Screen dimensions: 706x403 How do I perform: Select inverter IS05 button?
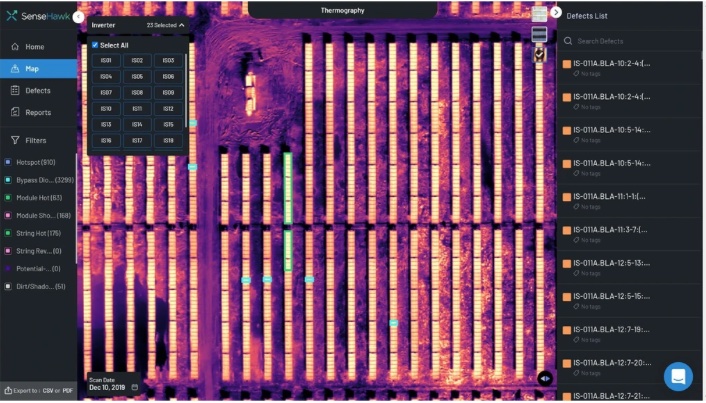pos(137,77)
